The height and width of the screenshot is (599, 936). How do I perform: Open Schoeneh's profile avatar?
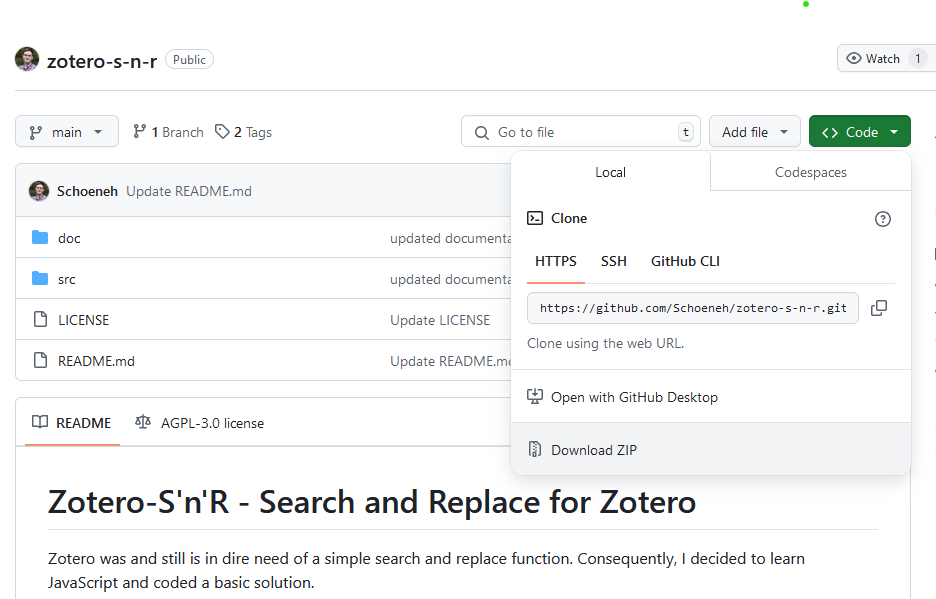point(38,190)
